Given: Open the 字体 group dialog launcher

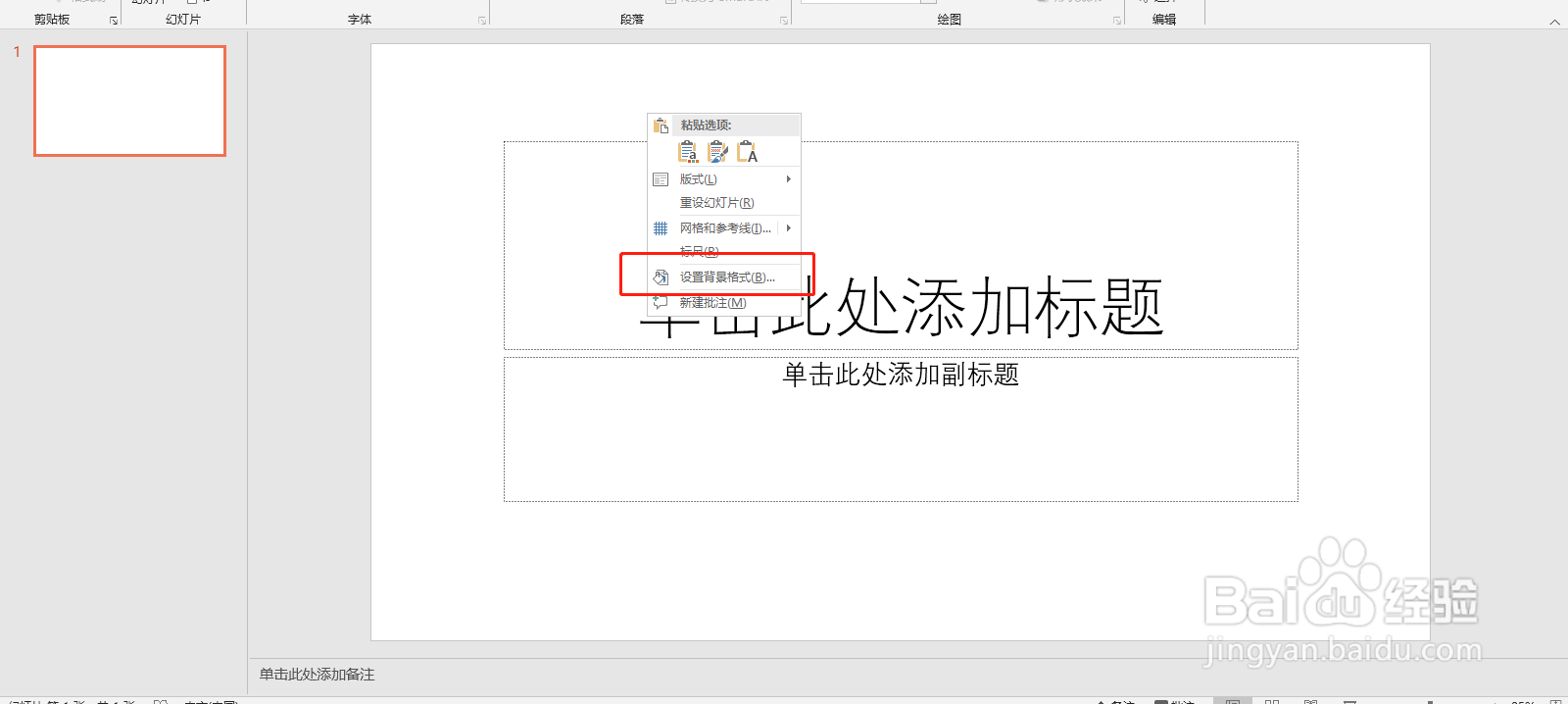Looking at the screenshot, I should coord(482,21).
